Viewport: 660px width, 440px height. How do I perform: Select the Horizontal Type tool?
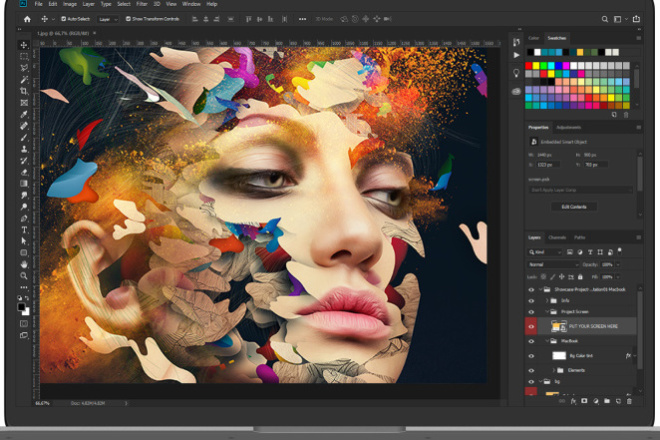24,229
